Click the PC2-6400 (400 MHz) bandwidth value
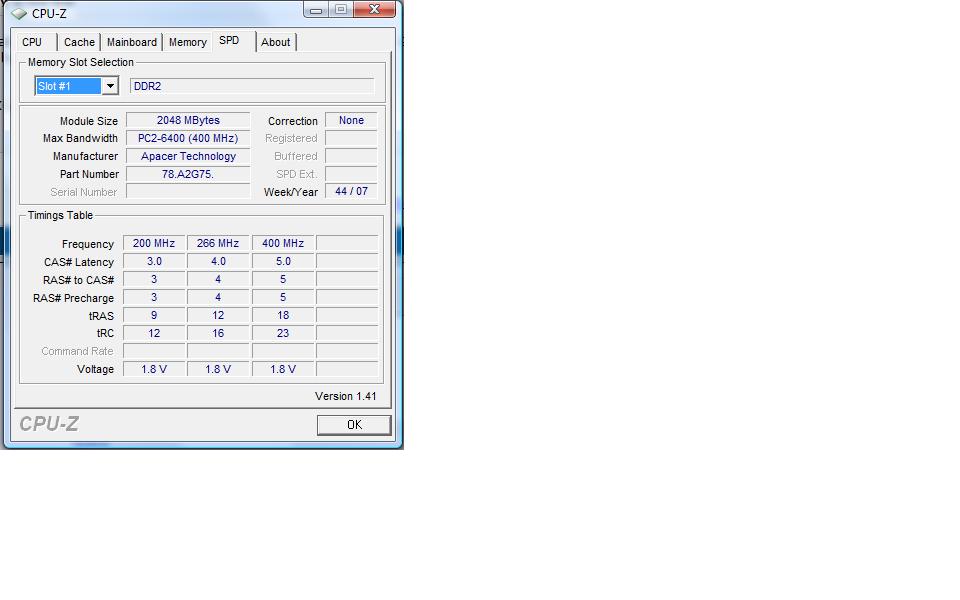Image resolution: width=960 pixels, height=600 pixels. [188, 138]
